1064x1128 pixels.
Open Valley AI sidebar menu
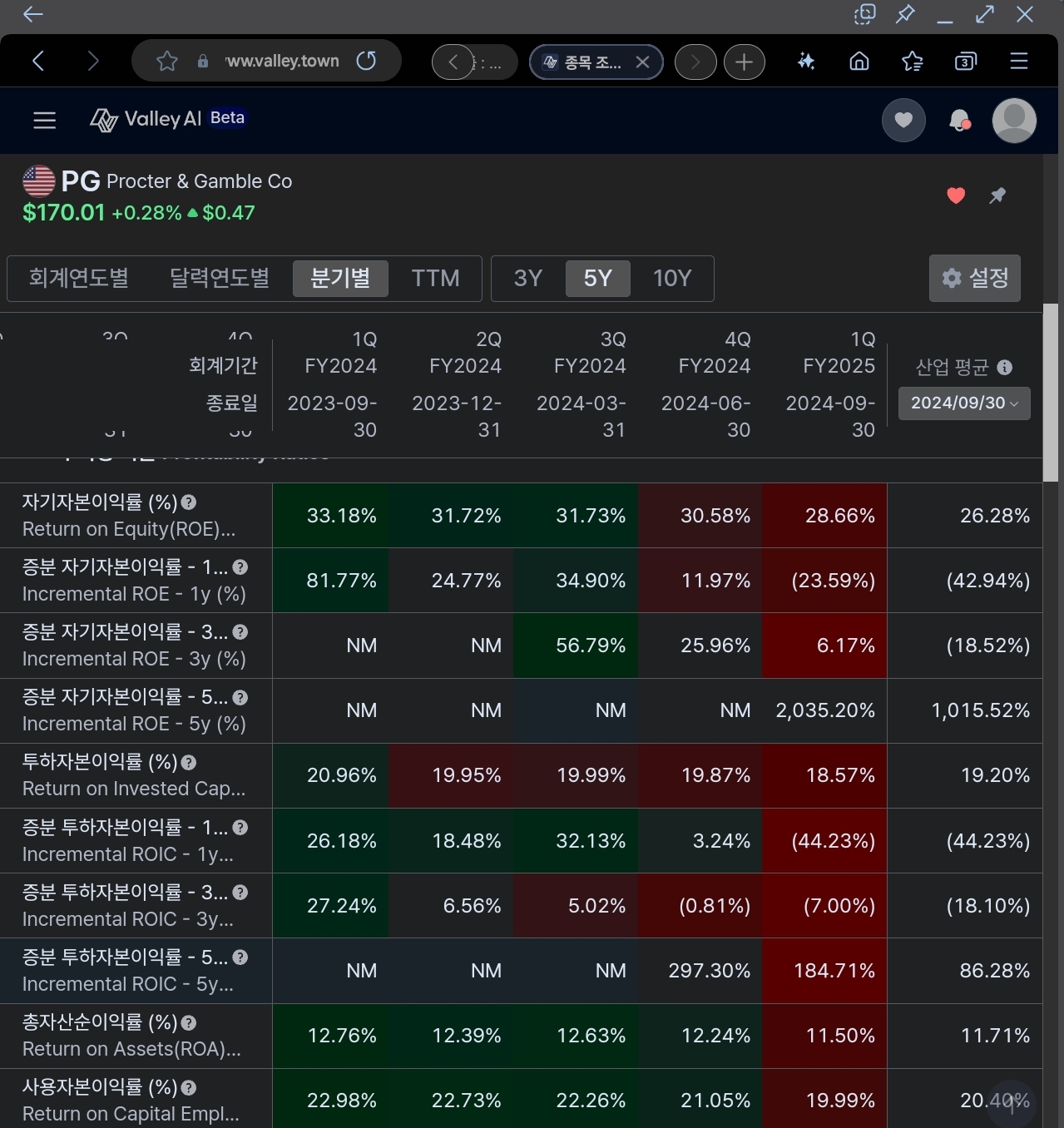pos(44,121)
